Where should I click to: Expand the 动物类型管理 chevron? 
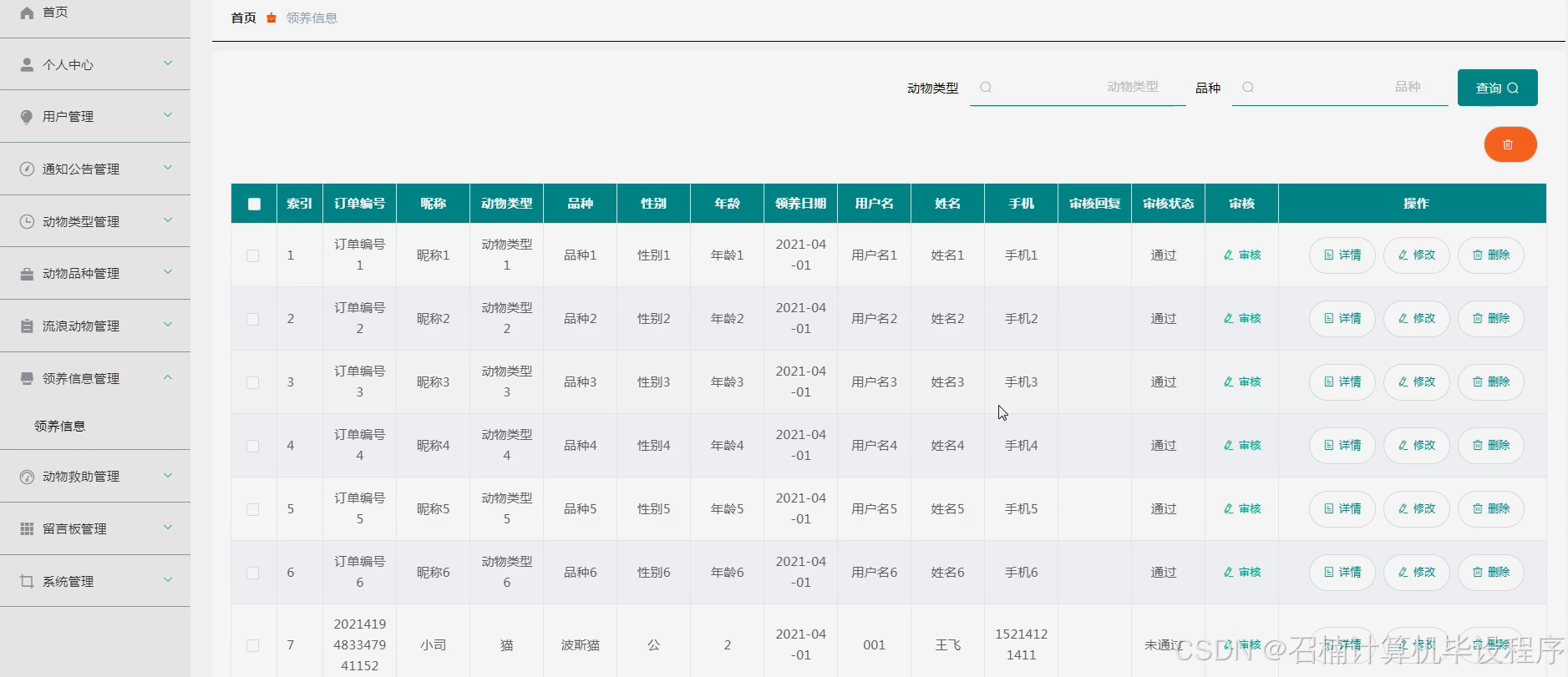tap(168, 220)
